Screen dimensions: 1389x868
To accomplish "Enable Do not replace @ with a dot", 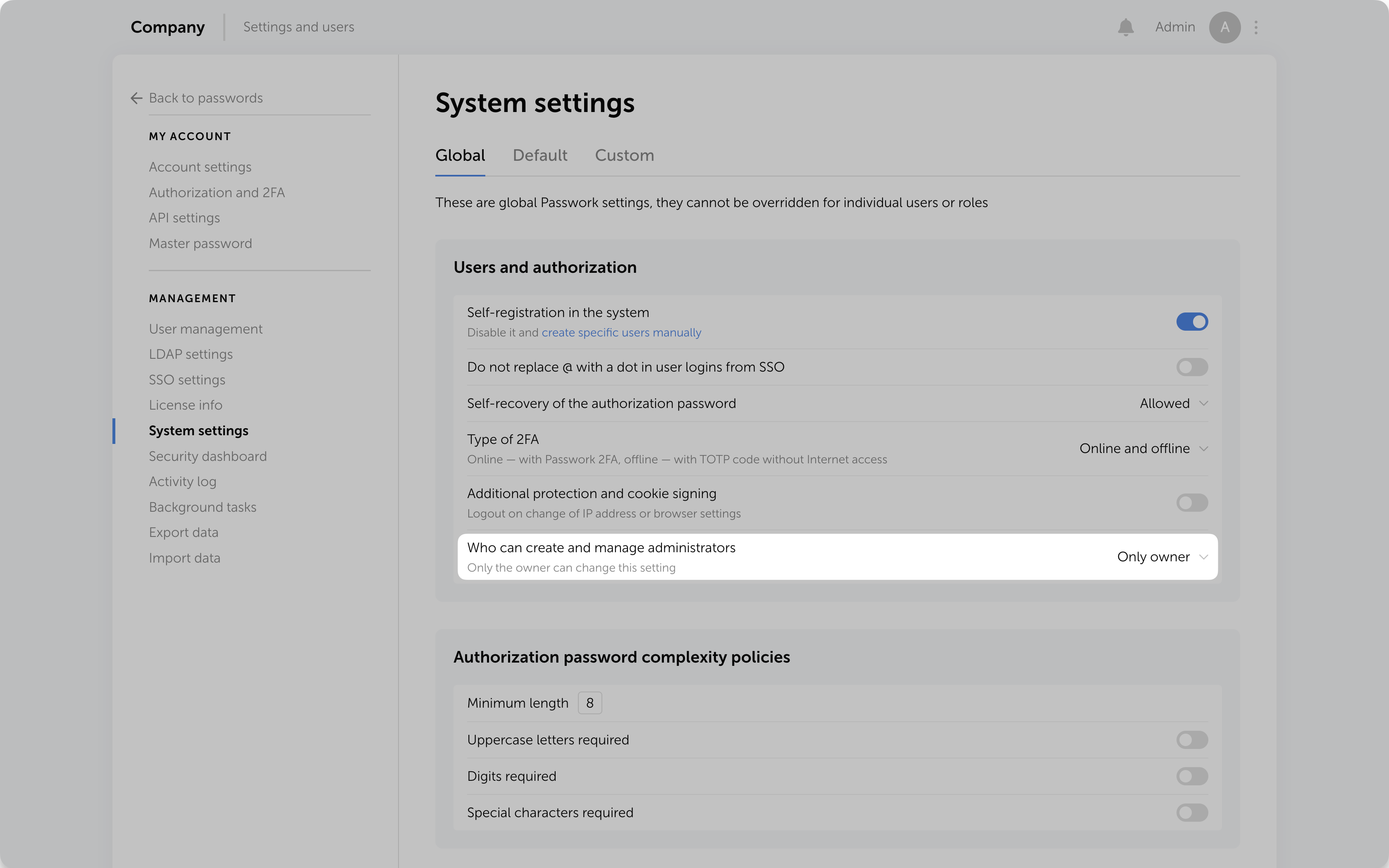I will click(x=1192, y=367).
